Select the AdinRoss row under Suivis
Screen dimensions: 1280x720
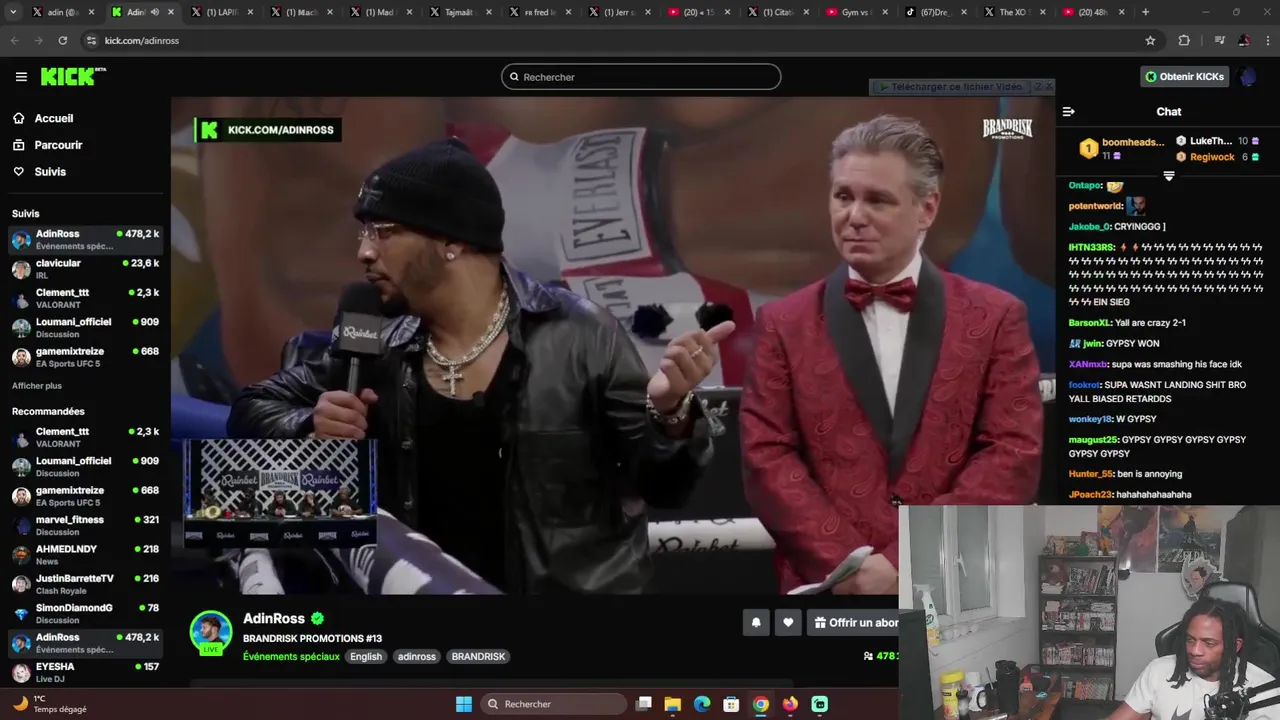click(85, 240)
